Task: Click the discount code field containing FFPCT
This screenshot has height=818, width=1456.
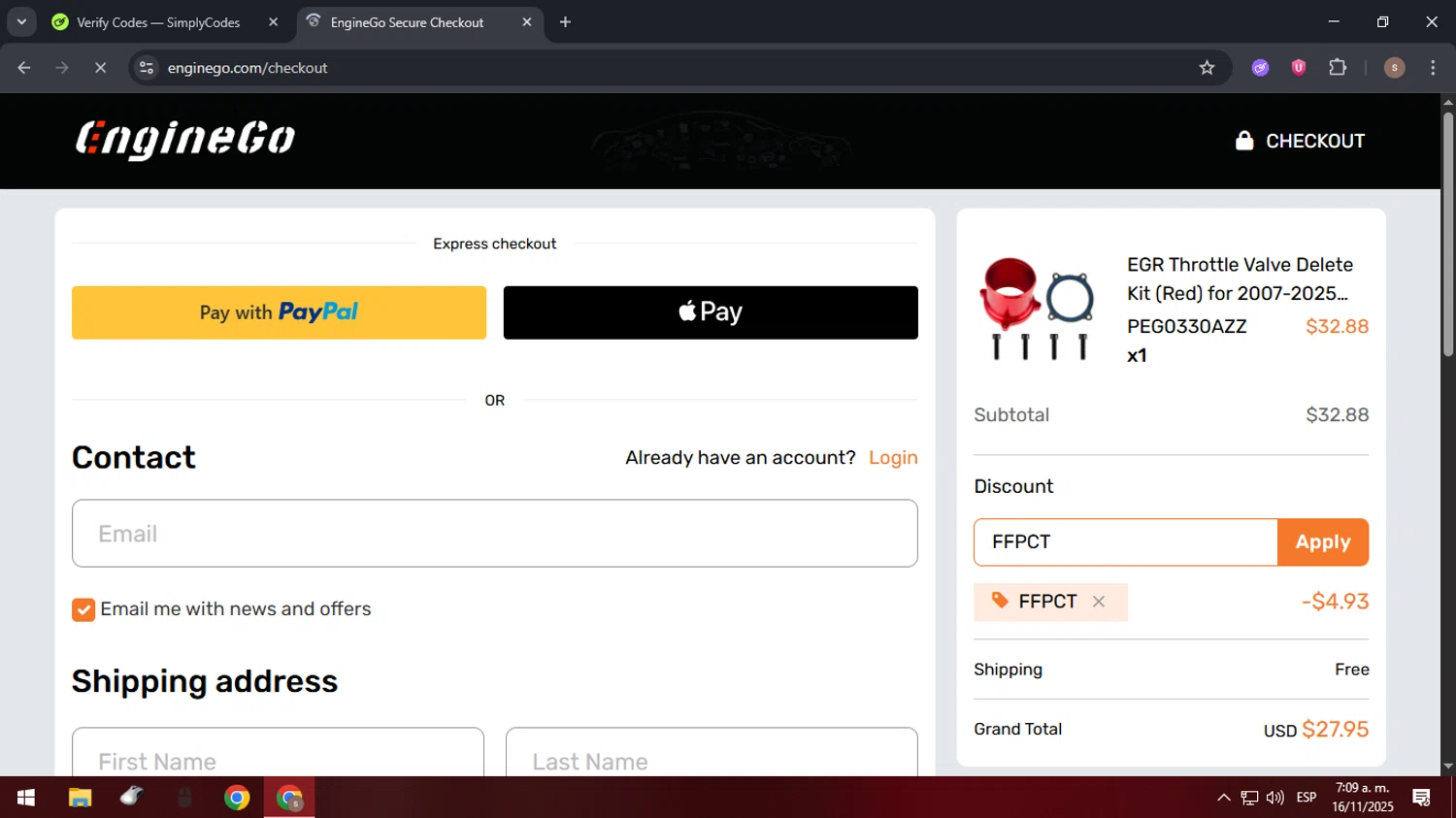Action: click(x=1125, y=542)
